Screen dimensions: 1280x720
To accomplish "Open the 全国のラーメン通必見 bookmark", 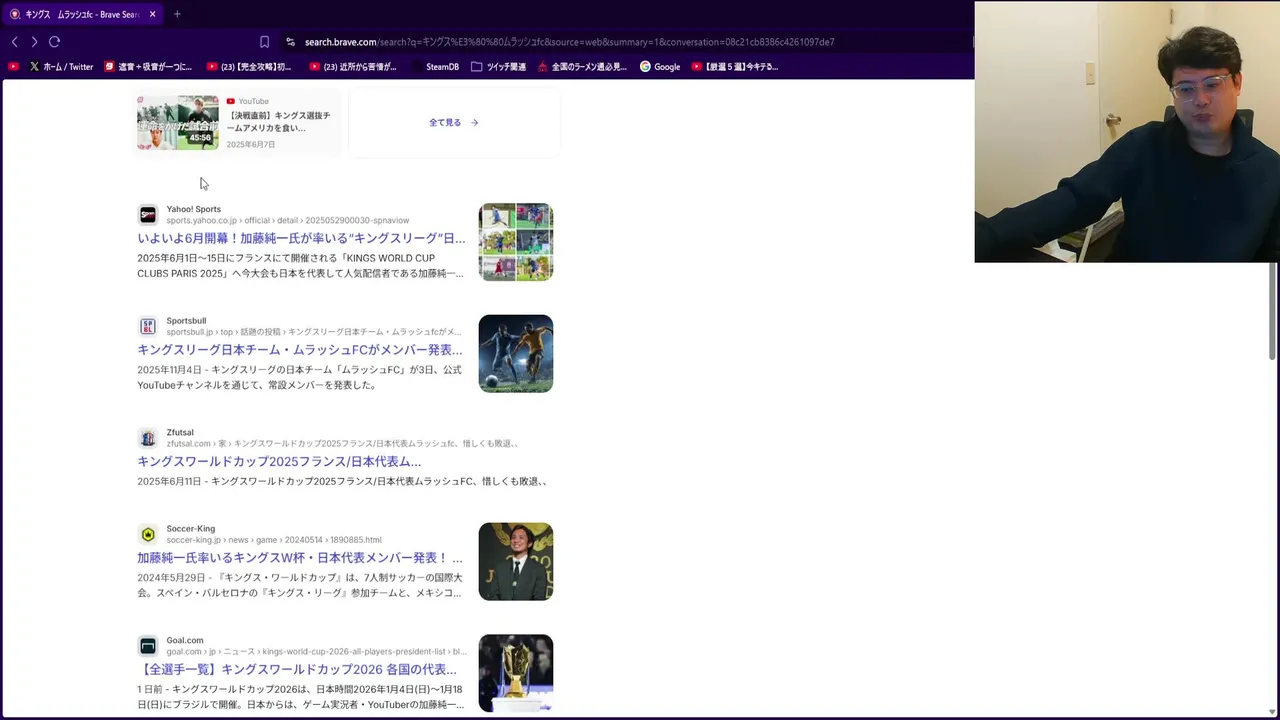I will (582, 67).
